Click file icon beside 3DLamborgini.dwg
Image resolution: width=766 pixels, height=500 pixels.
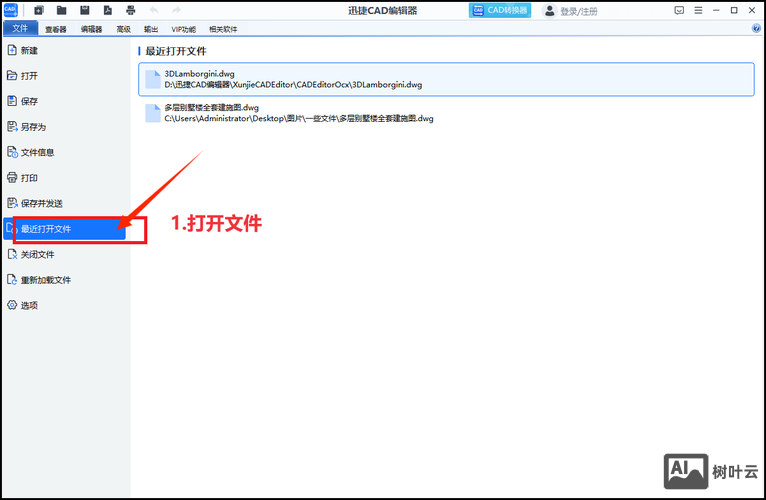pos(153,79)
